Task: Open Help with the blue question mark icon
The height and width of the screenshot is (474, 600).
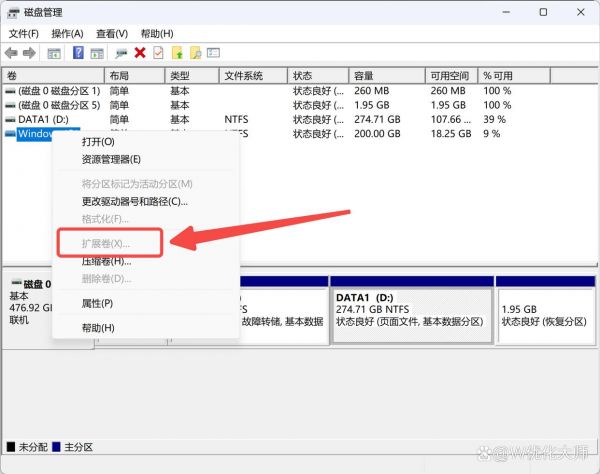Action: [78, 52]
